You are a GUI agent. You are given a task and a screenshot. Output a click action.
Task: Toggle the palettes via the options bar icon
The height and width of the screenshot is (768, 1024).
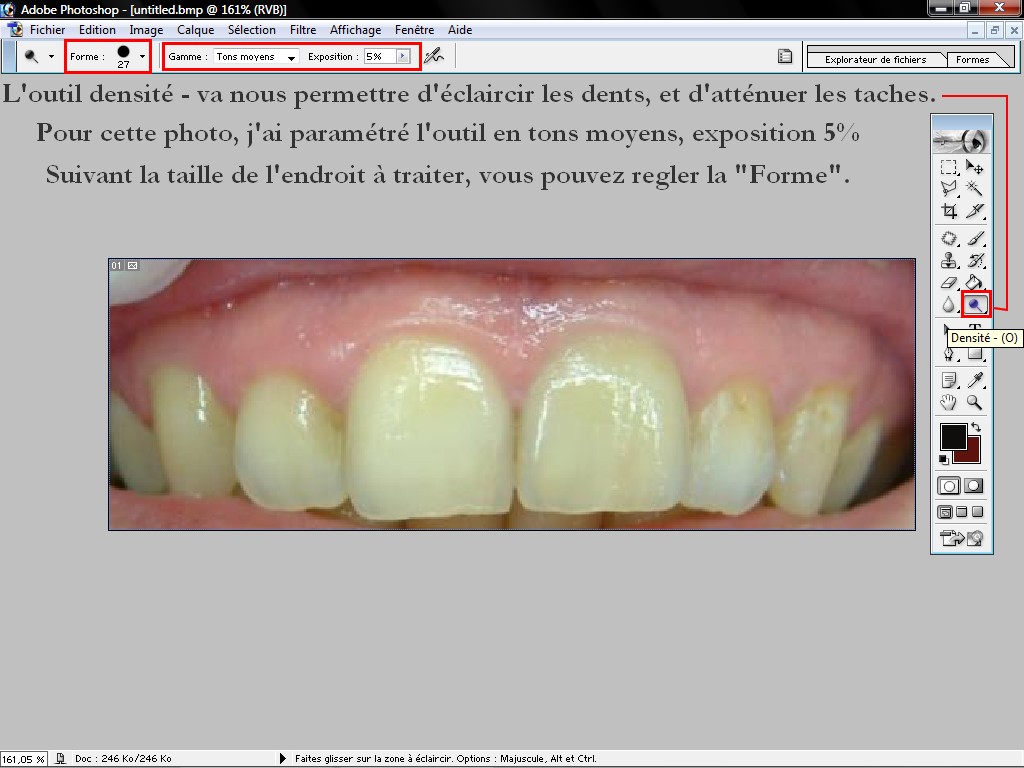[x=785, y=56]
